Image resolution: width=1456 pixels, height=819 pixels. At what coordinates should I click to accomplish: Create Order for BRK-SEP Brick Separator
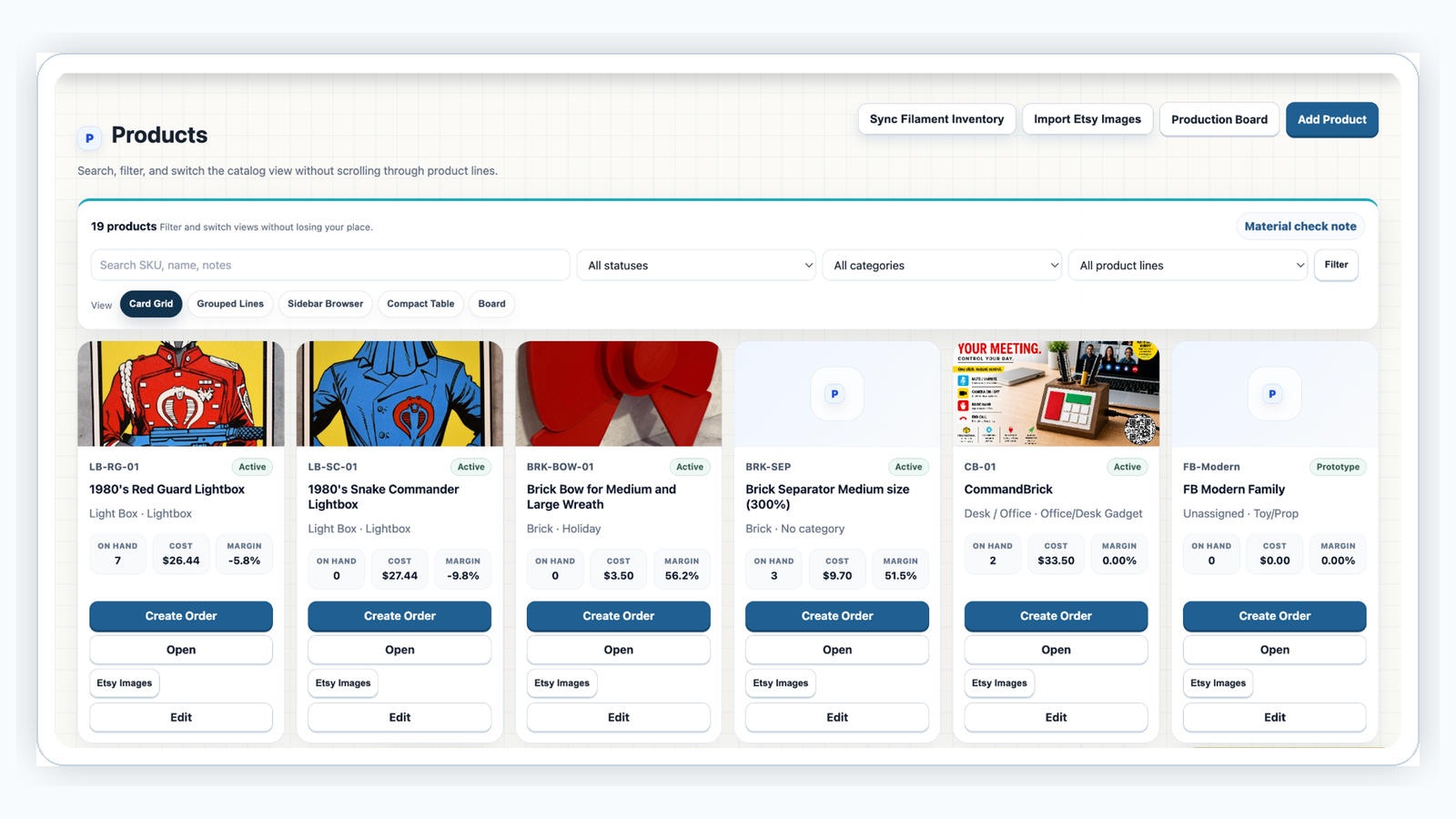pyautogui.click(x=837, y=616)
